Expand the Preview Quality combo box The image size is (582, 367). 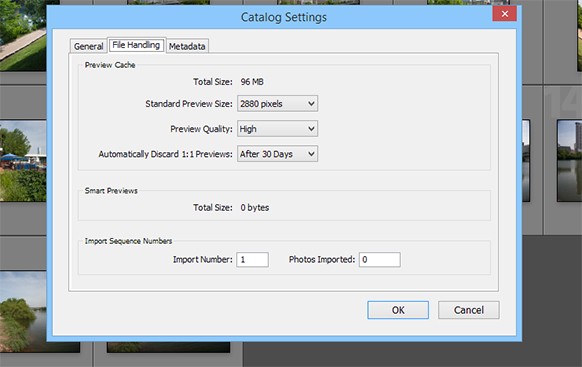(277, 129)
